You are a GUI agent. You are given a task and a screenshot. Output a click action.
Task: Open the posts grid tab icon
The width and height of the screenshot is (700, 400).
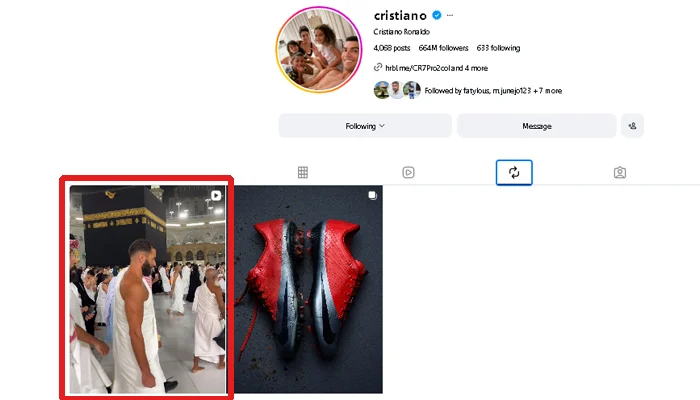(x=303, y=172)
